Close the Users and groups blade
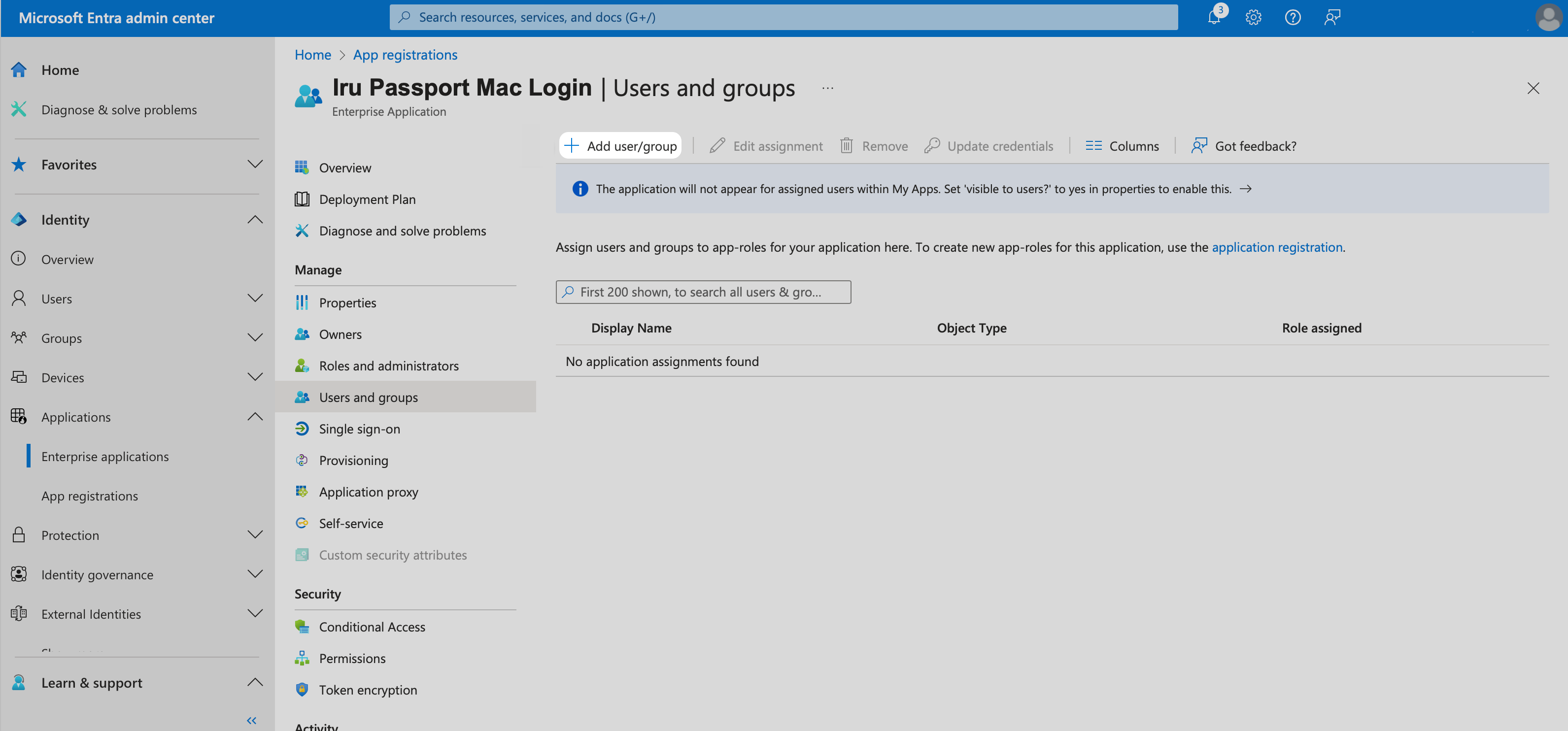 click(x=1533, y=88)
